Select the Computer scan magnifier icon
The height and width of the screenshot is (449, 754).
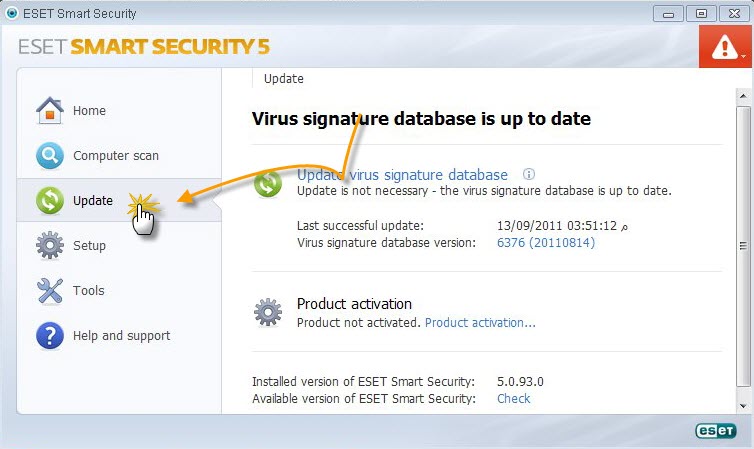click(x=50, y=155)
